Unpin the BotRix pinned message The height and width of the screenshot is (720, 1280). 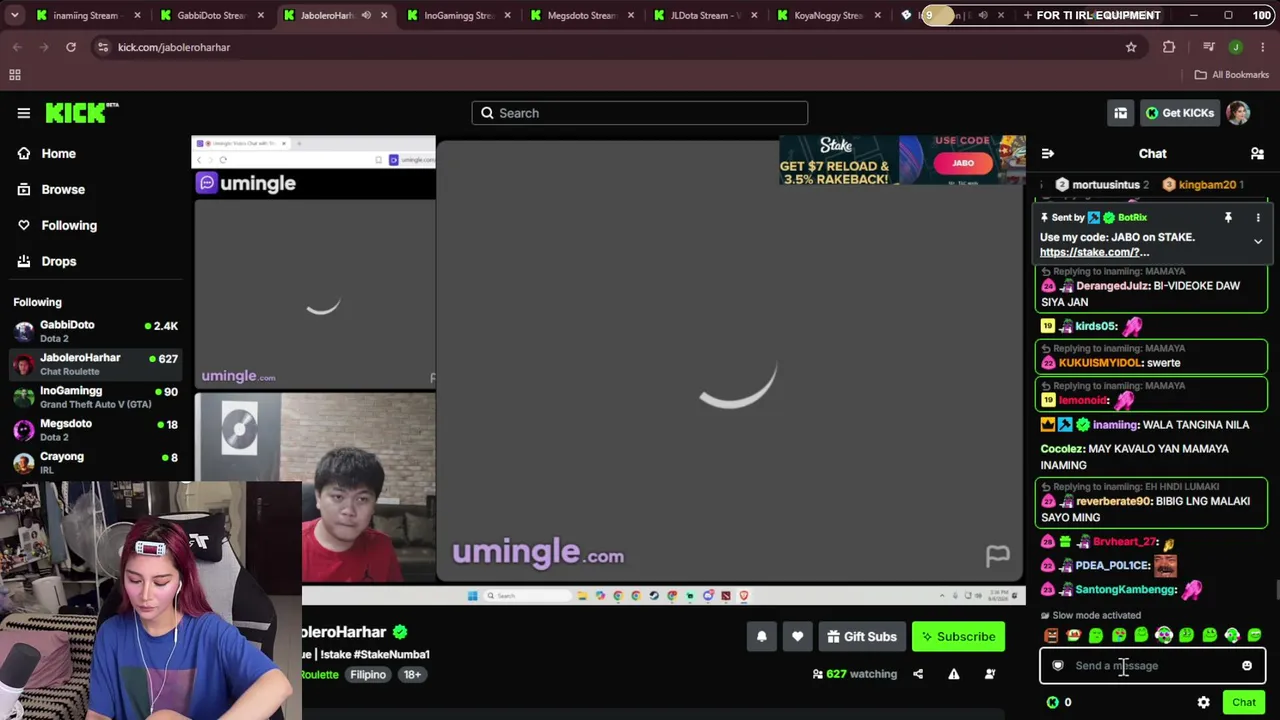pos(1228,217)
